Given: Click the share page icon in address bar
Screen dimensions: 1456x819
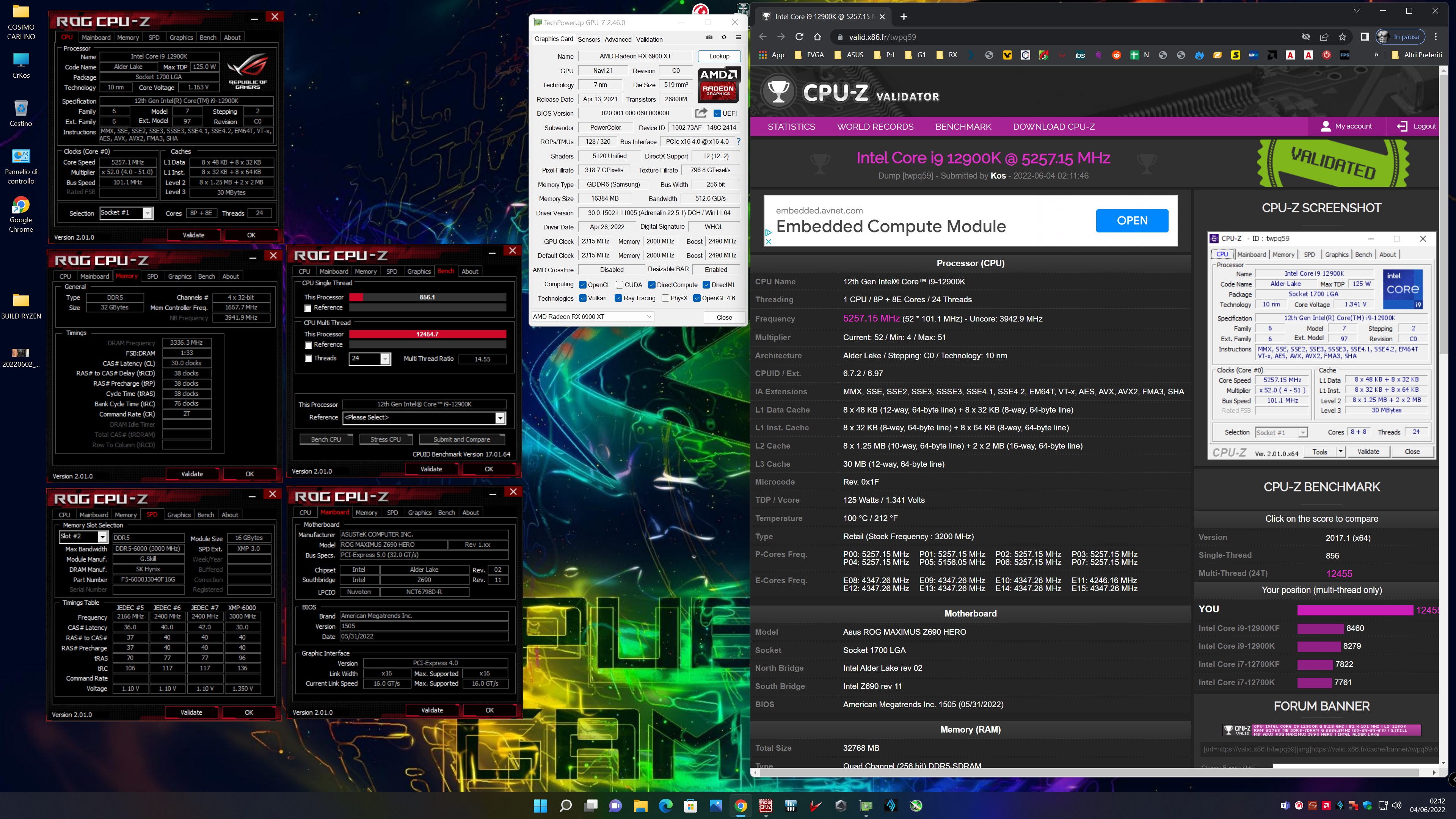Looking at the screenshot, I should tap(1324, 37).
